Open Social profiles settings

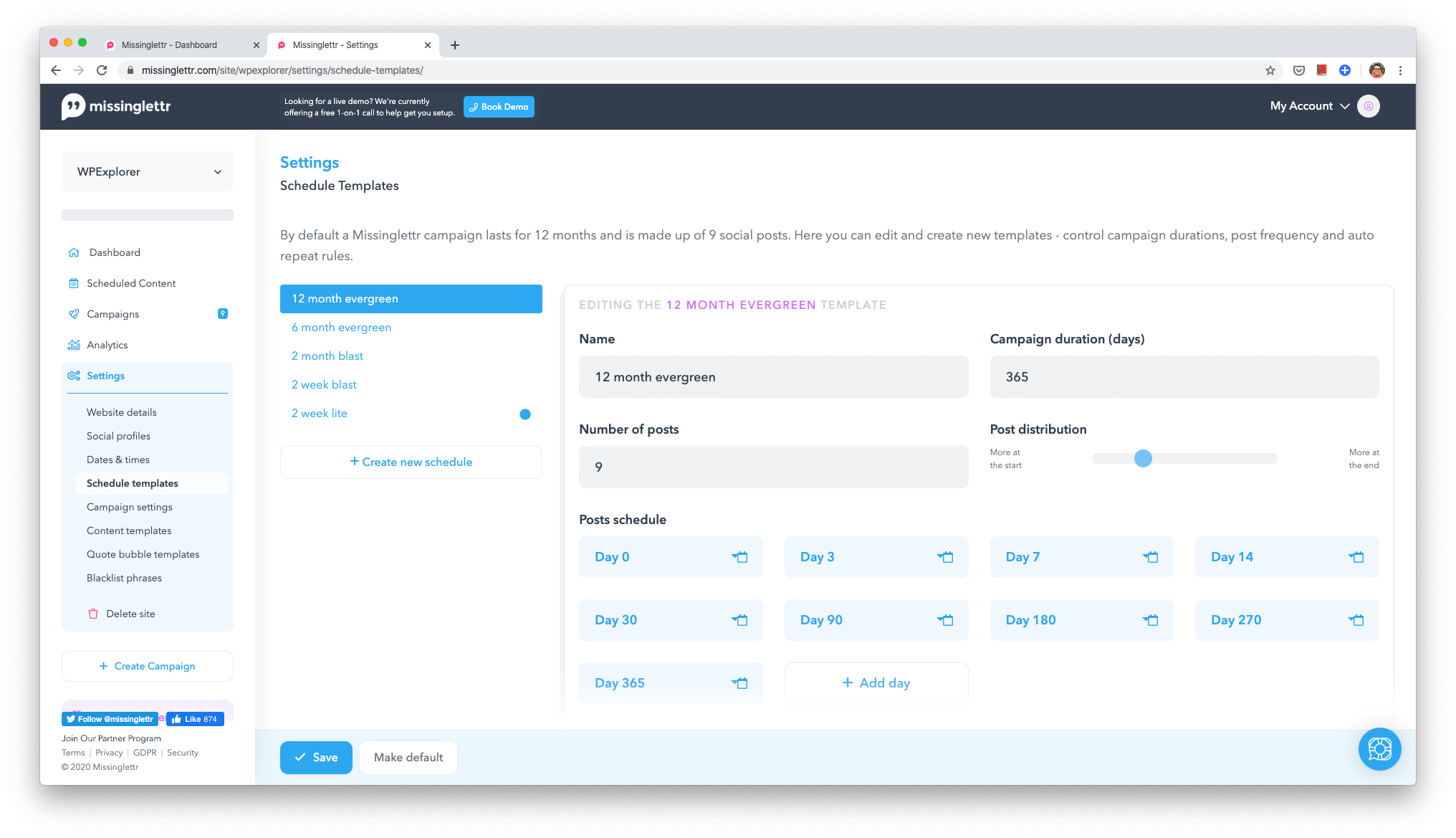[118, 436]
